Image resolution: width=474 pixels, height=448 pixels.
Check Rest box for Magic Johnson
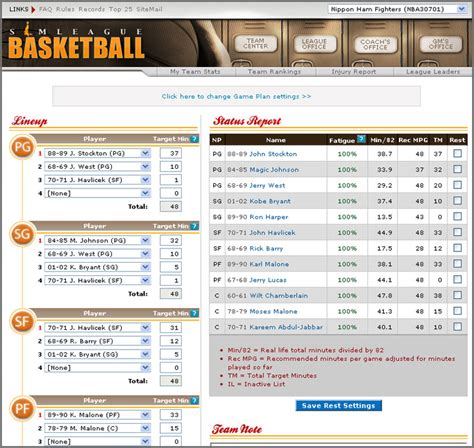(458, 169)
